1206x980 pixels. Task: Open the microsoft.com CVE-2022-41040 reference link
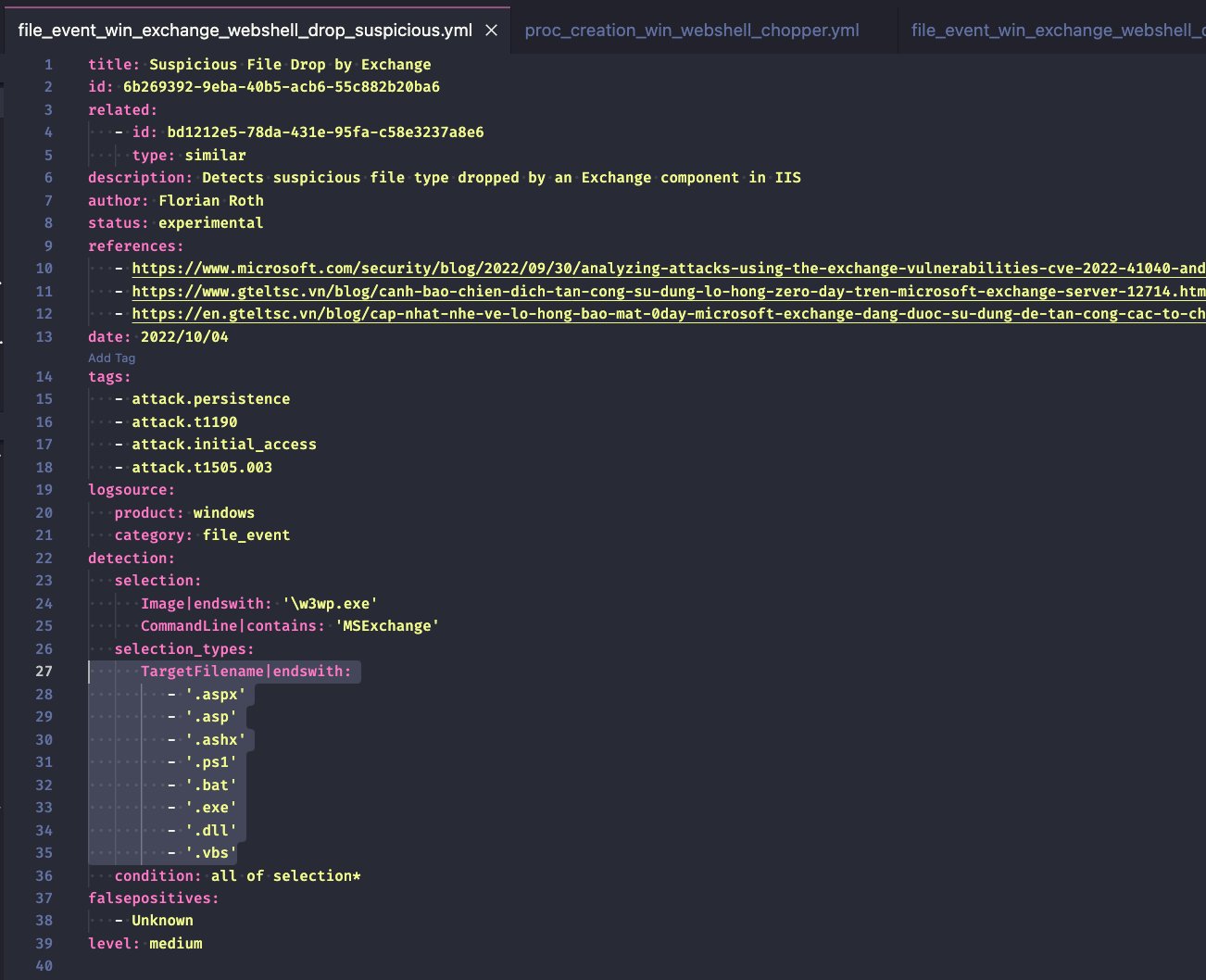point(556,268)
